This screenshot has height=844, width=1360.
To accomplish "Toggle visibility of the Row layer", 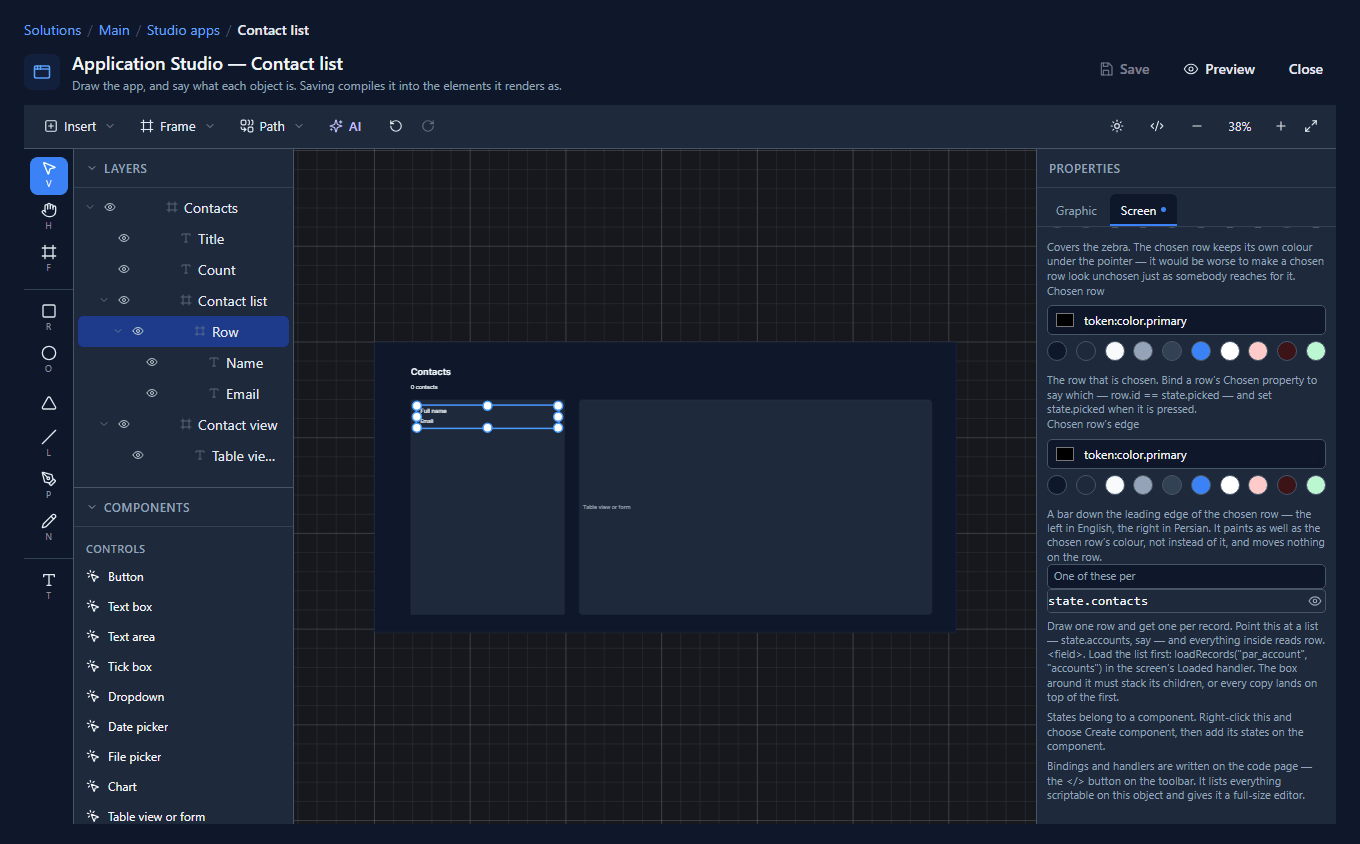I will (138, 332).
